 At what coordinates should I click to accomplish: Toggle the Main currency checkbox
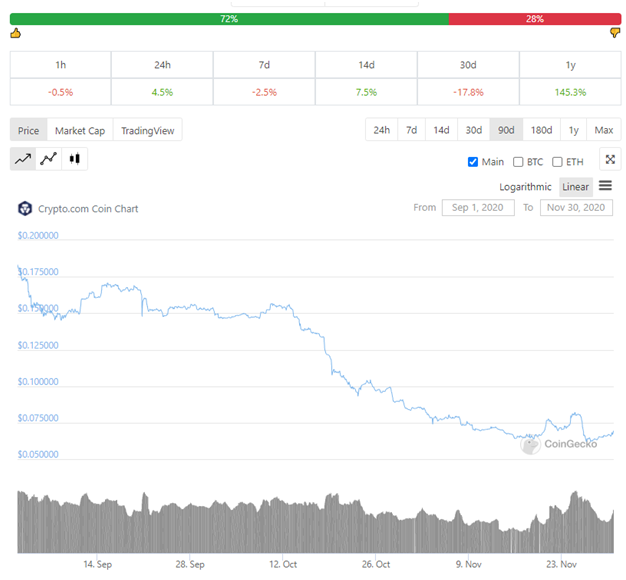(x=473, y=162)
